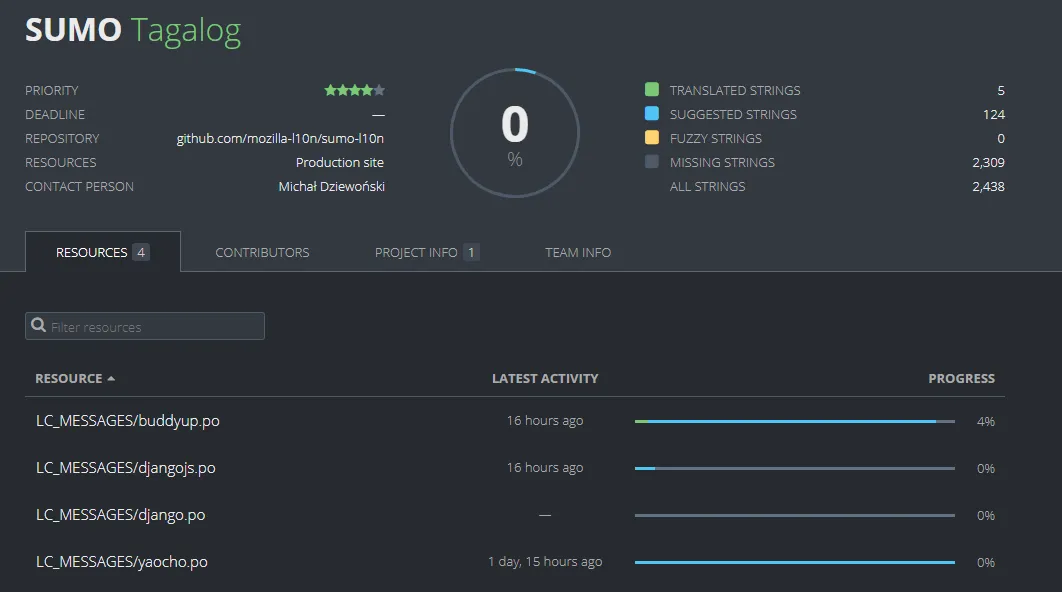The width and height of the screenshot is (1062, 592).
Task: Open the Team Info tab
Action: pos(578,252)
